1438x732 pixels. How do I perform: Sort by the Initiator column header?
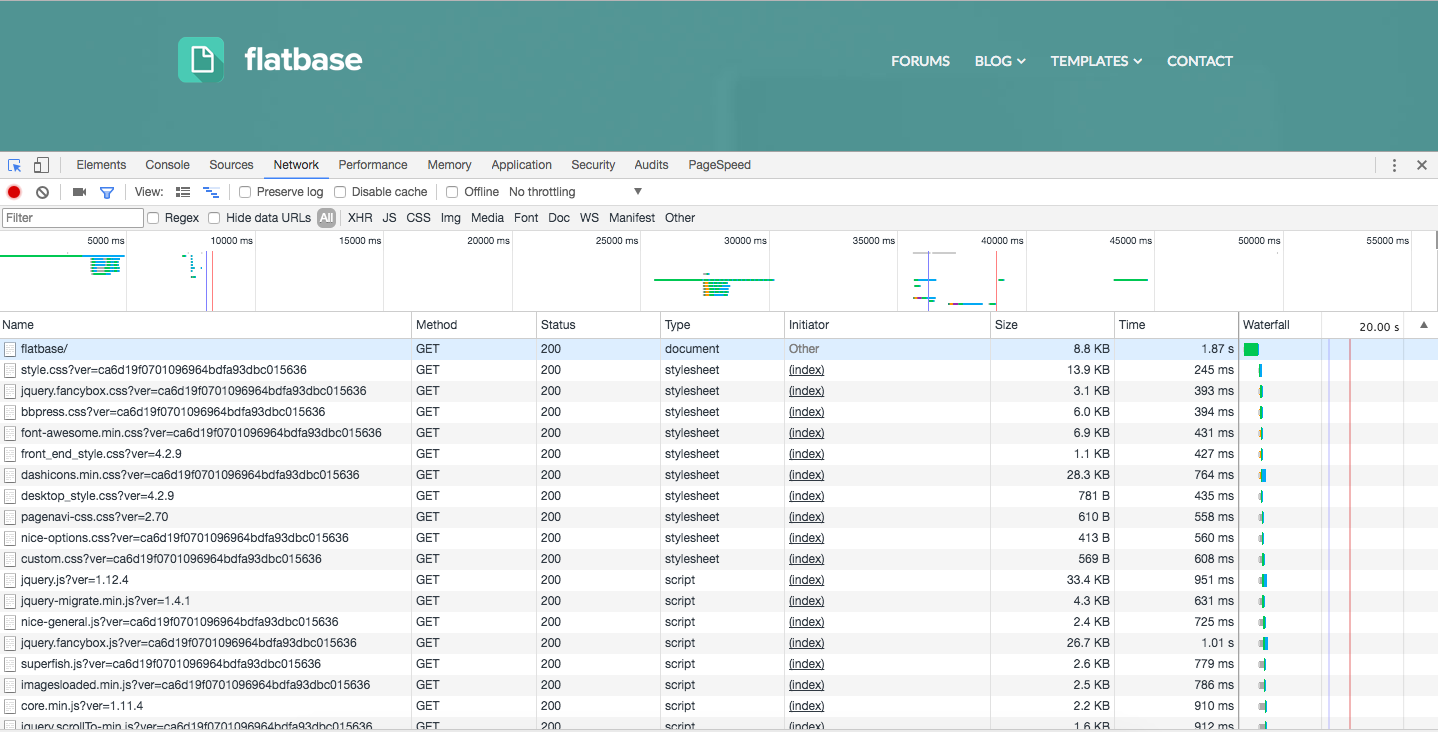pos(887,325)
